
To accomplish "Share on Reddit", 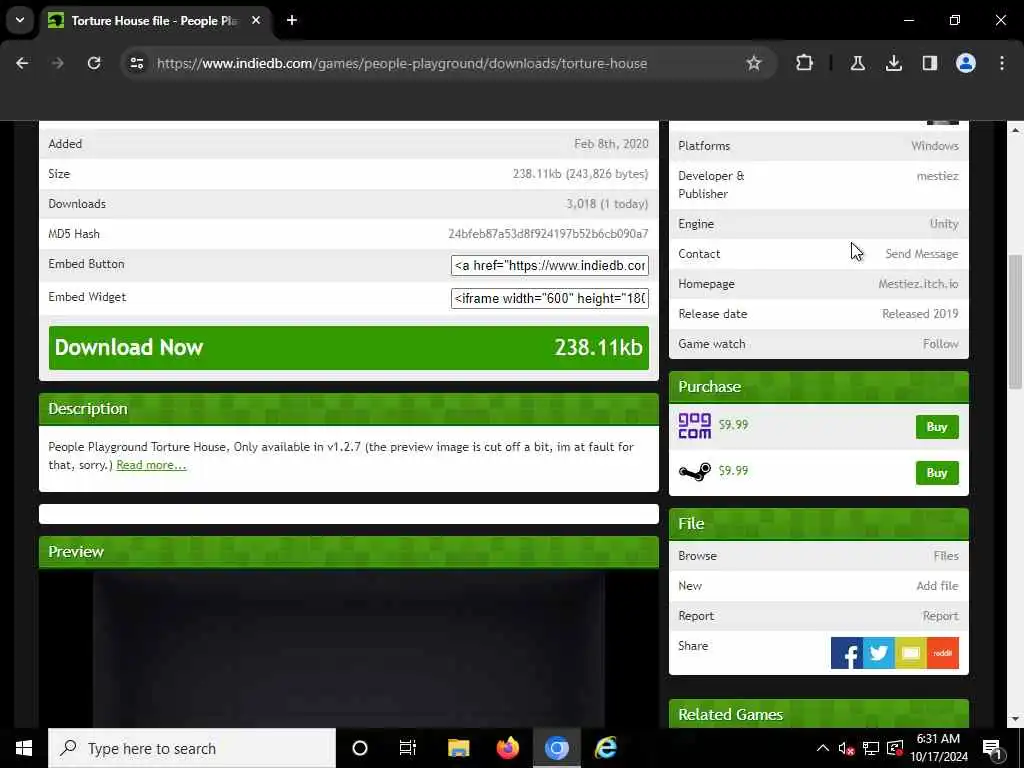I will pyautogui.click(x=942, y=653).
